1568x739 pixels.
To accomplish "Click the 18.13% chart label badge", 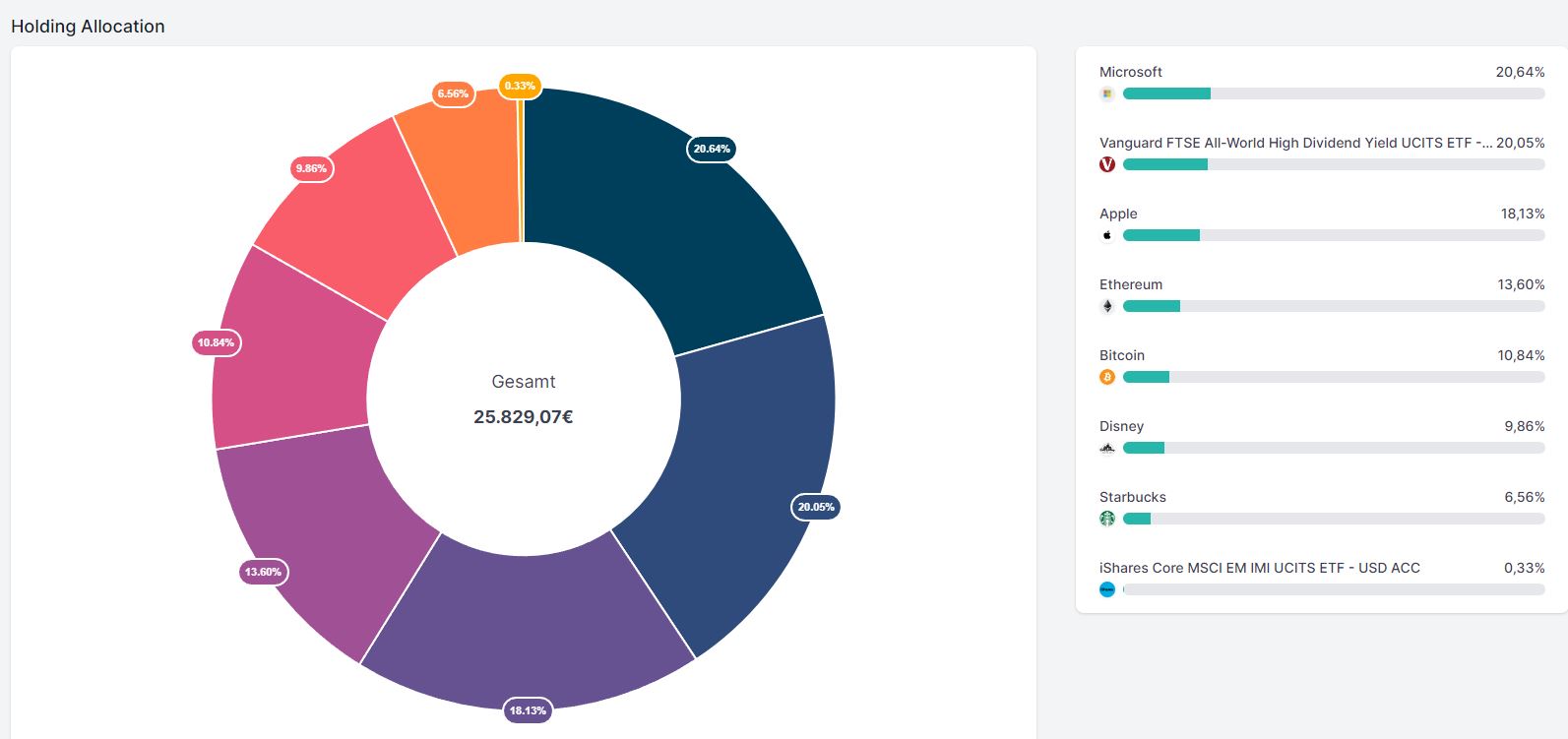I will point(528,710).
